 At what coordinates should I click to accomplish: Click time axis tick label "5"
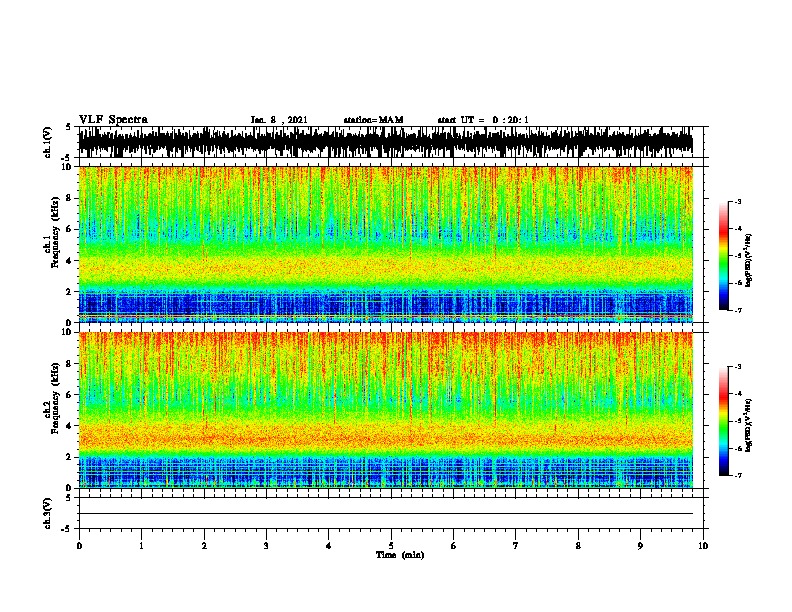coord(391,545)
